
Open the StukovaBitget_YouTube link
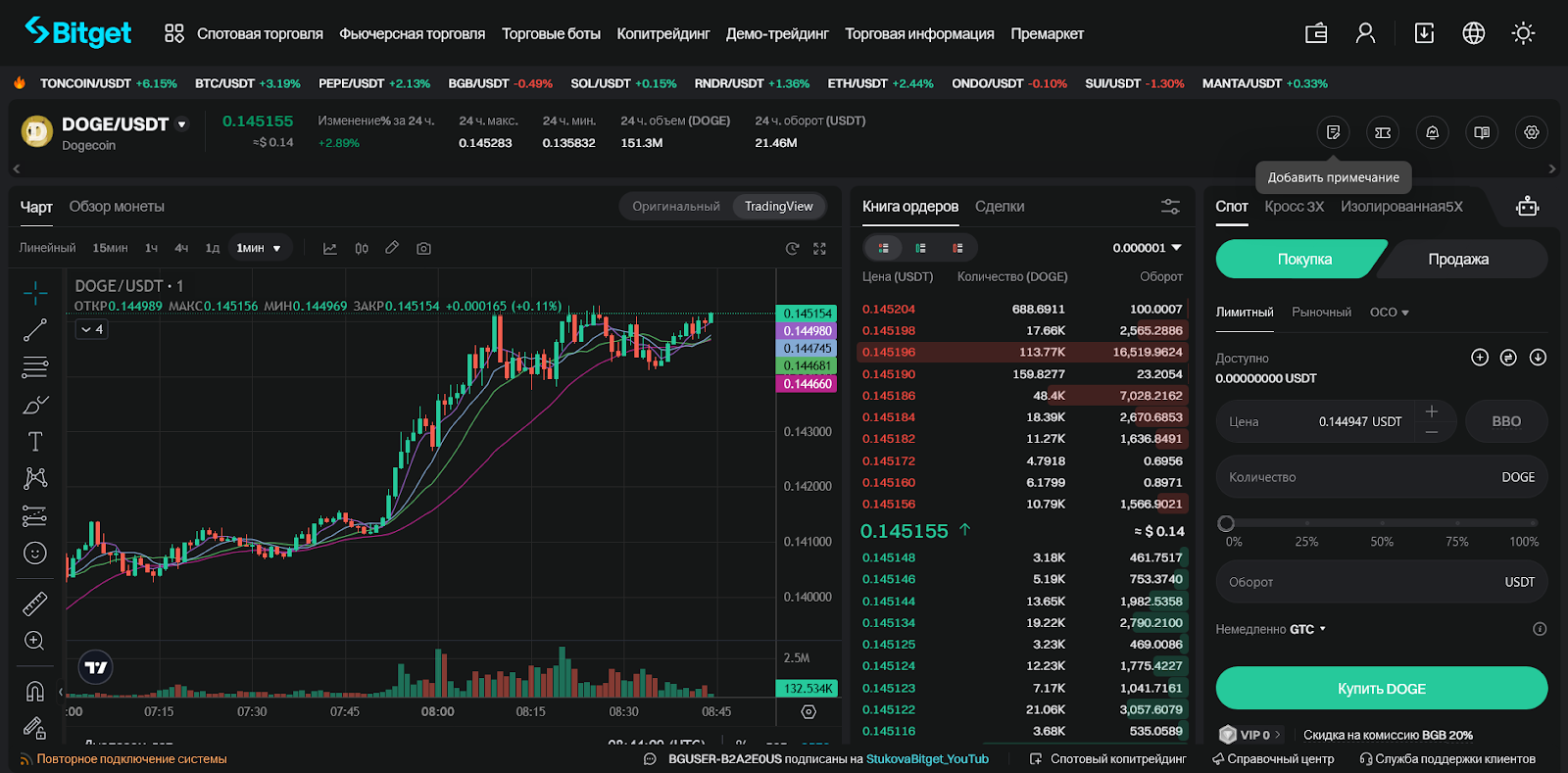pyautogui.click(x=927, y=759)
